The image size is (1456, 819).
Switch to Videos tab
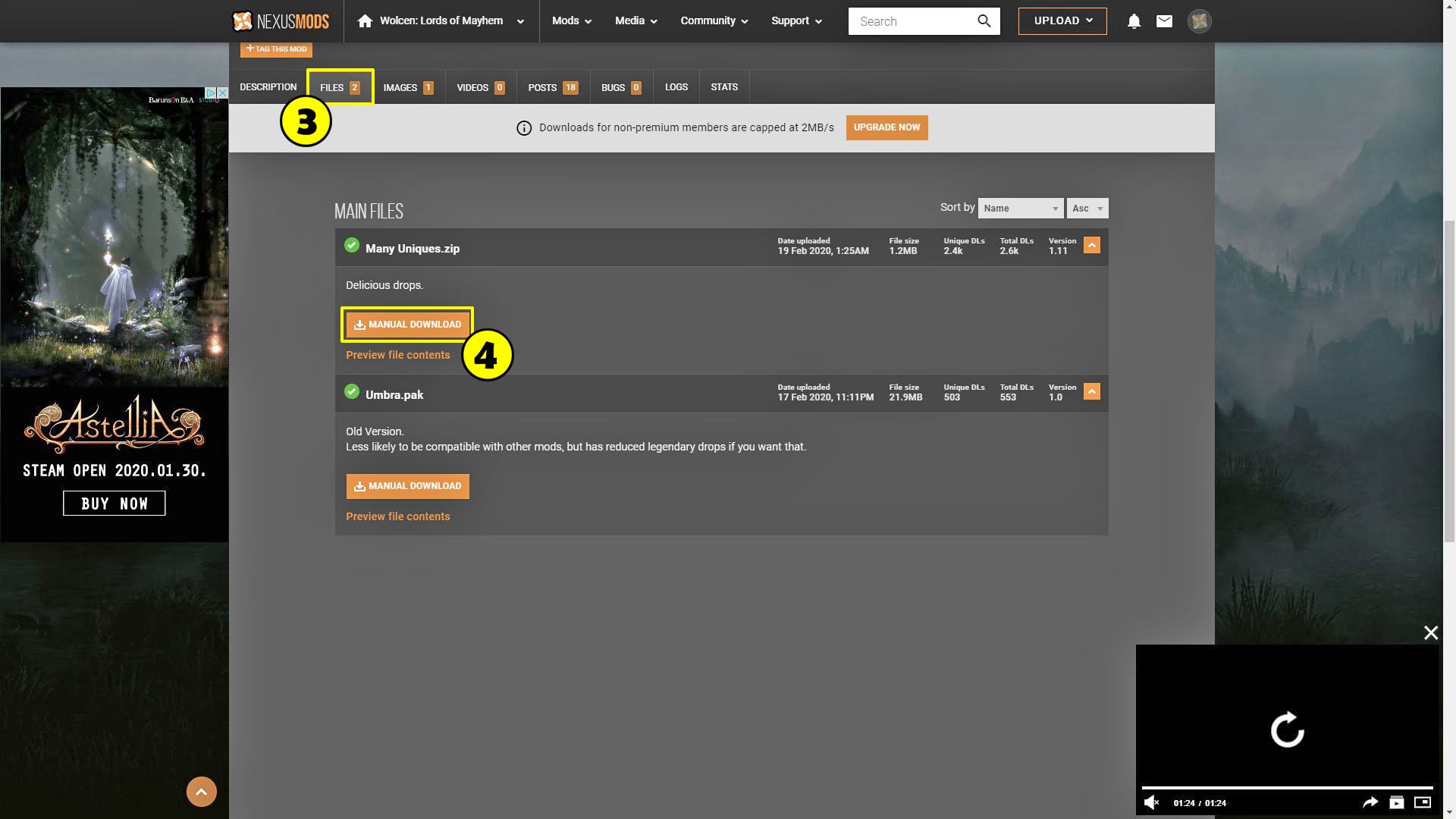pyautogui.click(x=481, y=87)
